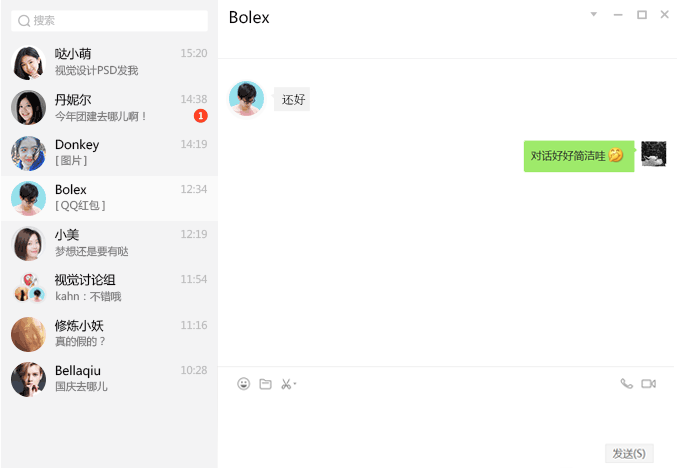Open the emoji picker in chat toolbar
The height and width of the screenshot is (468, 679).
point(244,384)
